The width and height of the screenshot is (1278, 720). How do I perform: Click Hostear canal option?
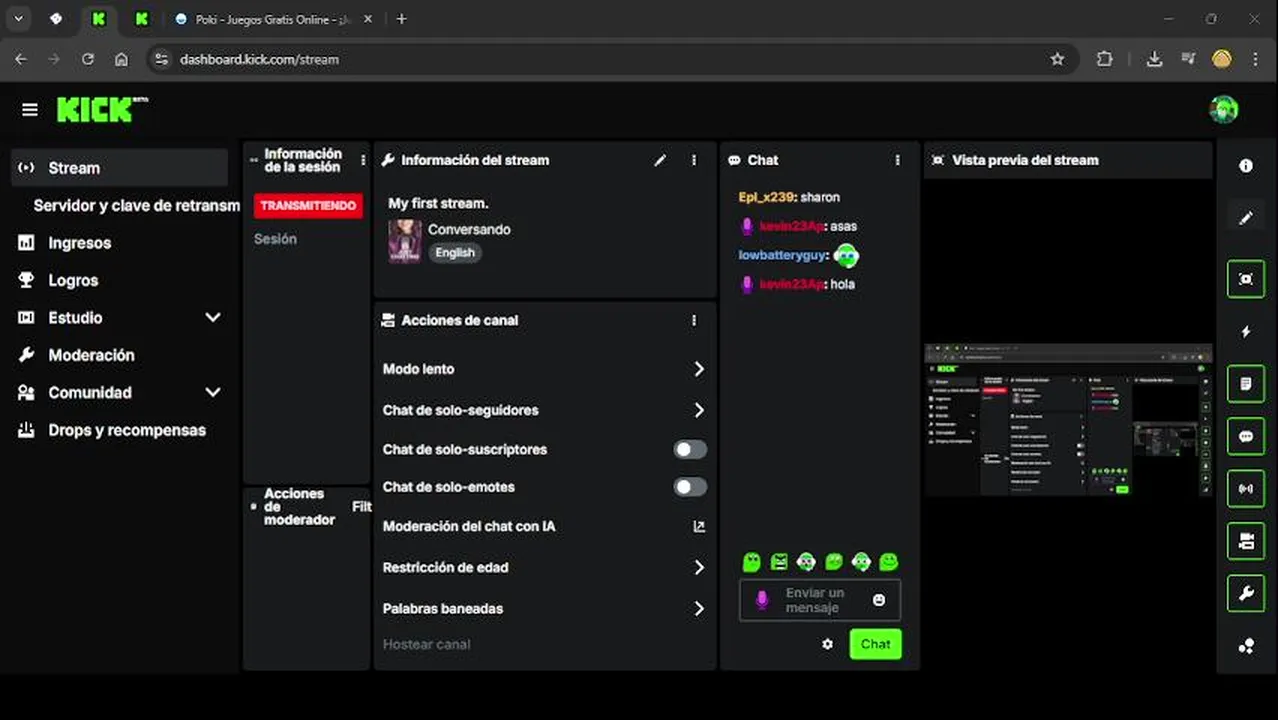coord(426,644)
